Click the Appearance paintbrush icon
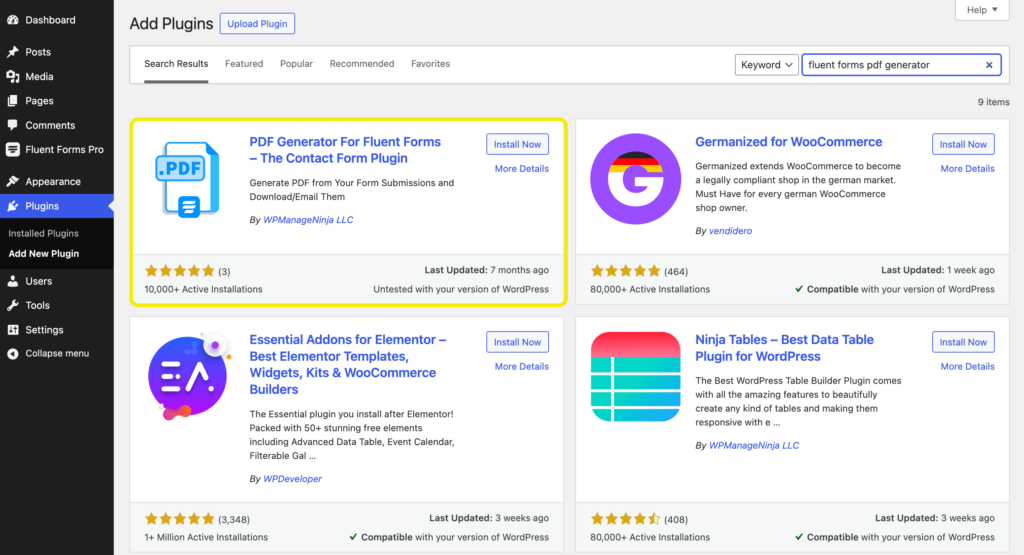Viewport: 1024px width, 555px height. point(12,182)
